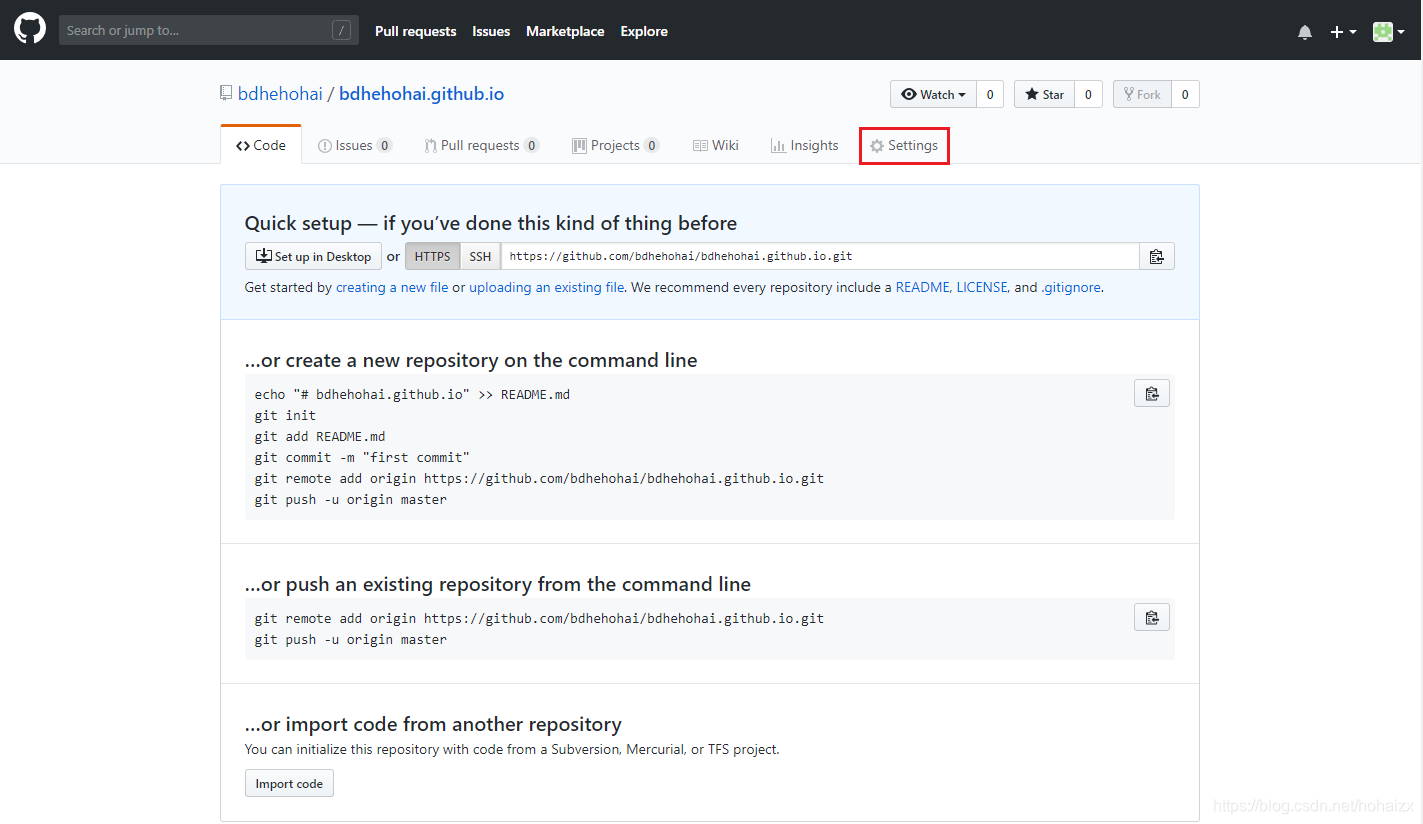Open Explore in the top navigation
Screen dimensions: 1423x824
click(x=644, y=31)
